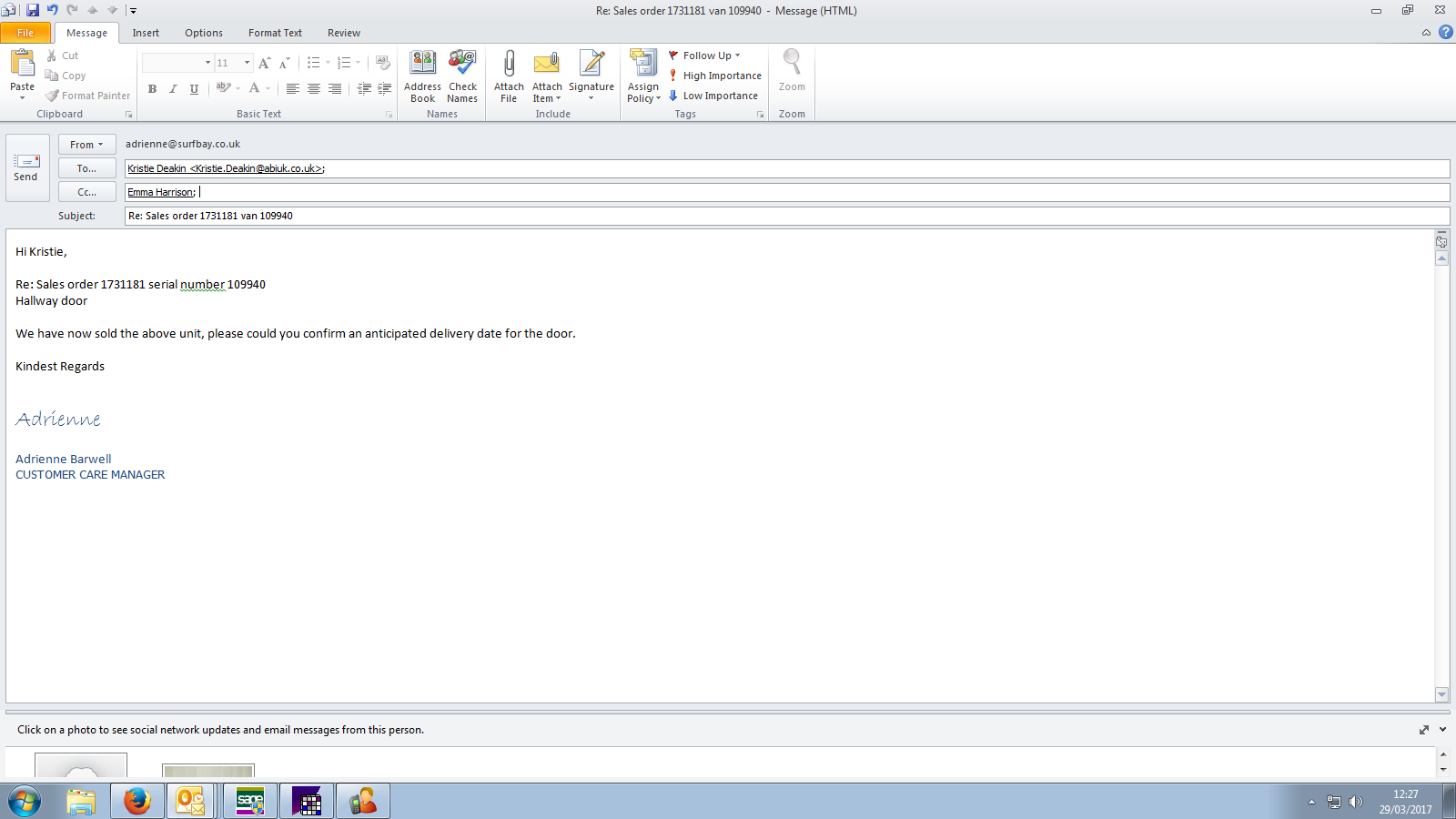Mark message as Low Importance

point(713,96)
